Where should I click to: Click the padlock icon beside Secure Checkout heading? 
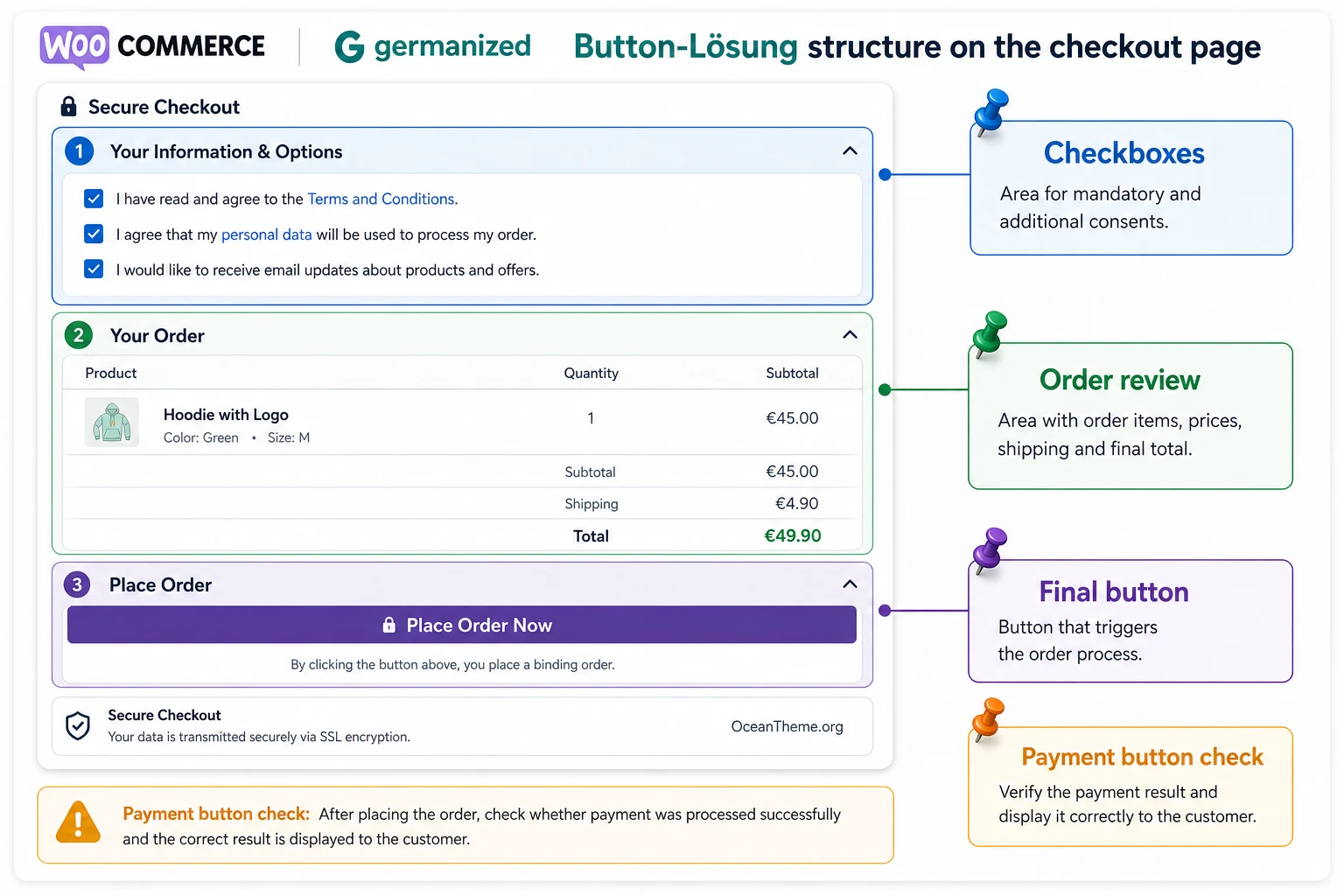tap(68, 107)
